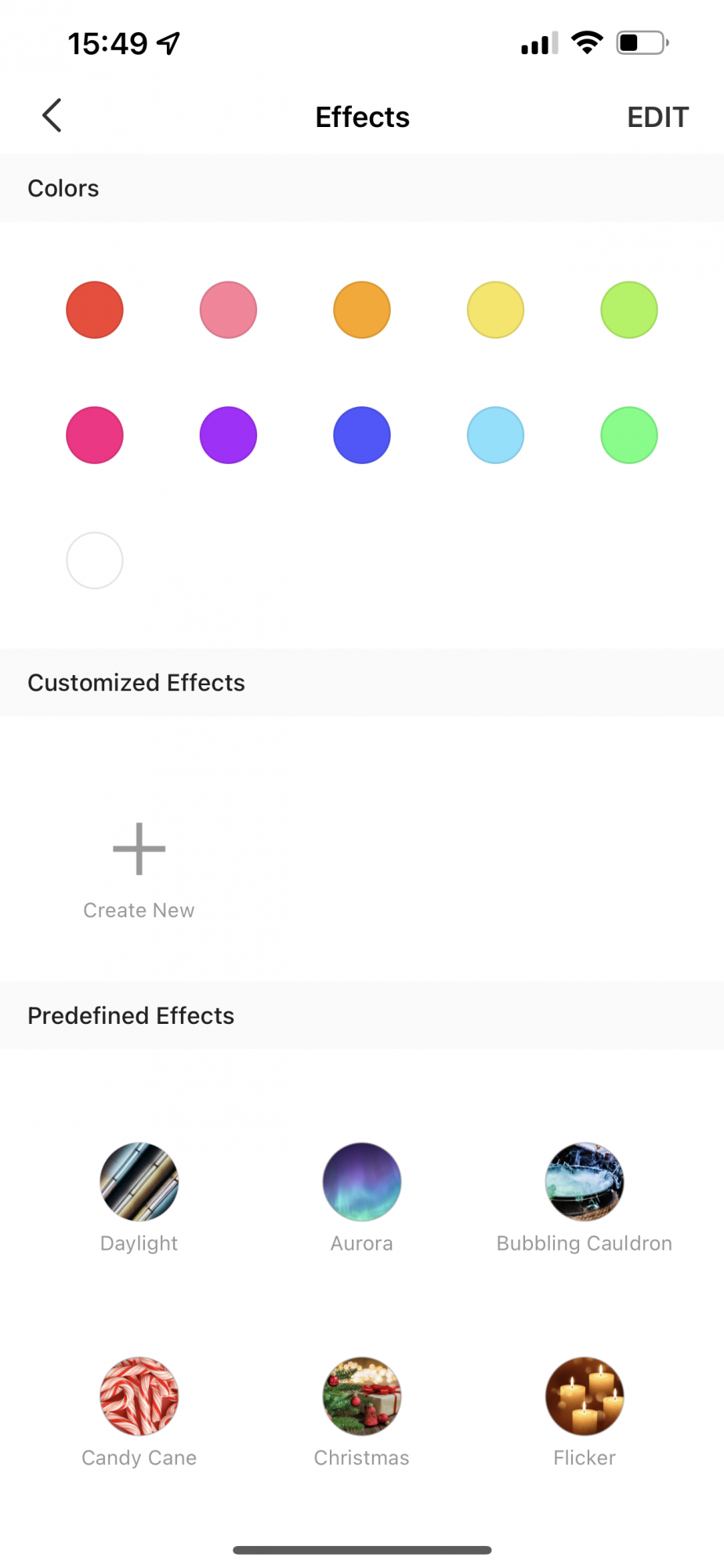Select the red color swatch
The width and height of the screenshot is (724, 1568).
95,310
